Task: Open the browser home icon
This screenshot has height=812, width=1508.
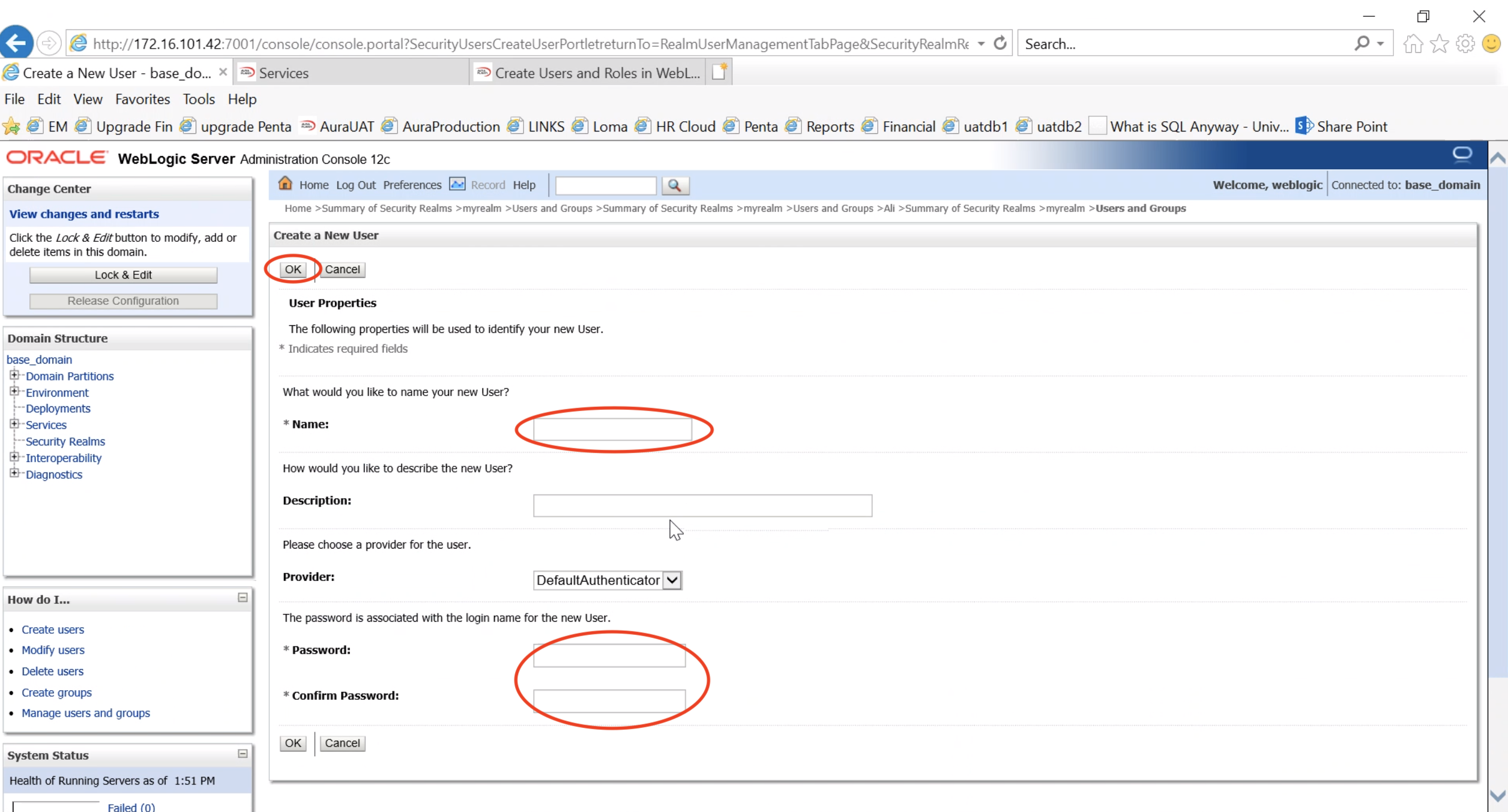Action: pyautogui.click(x=1413, y=44)
